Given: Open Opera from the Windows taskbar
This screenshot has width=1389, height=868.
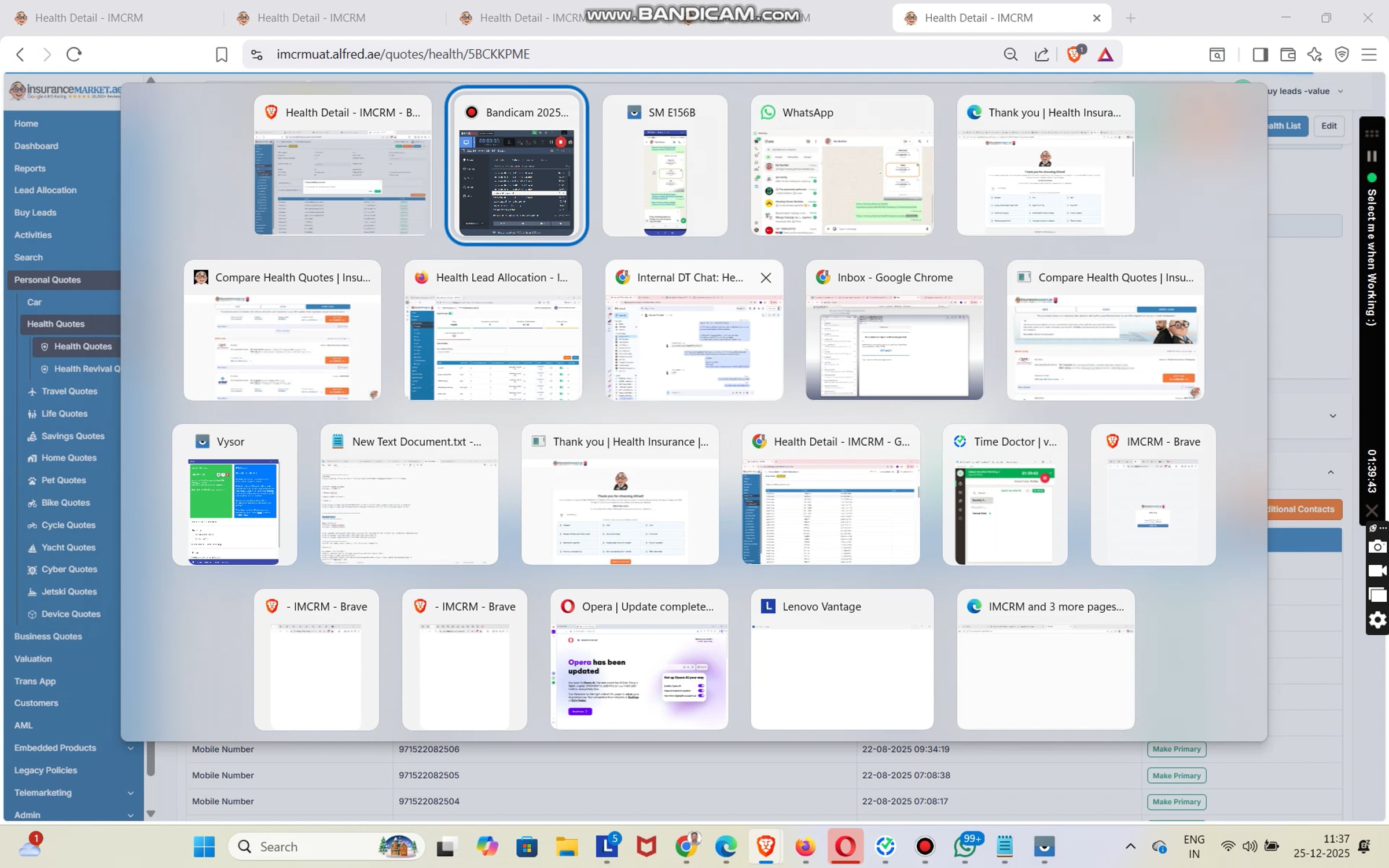Looking at the screenshot, I should (x=845, y=847).
